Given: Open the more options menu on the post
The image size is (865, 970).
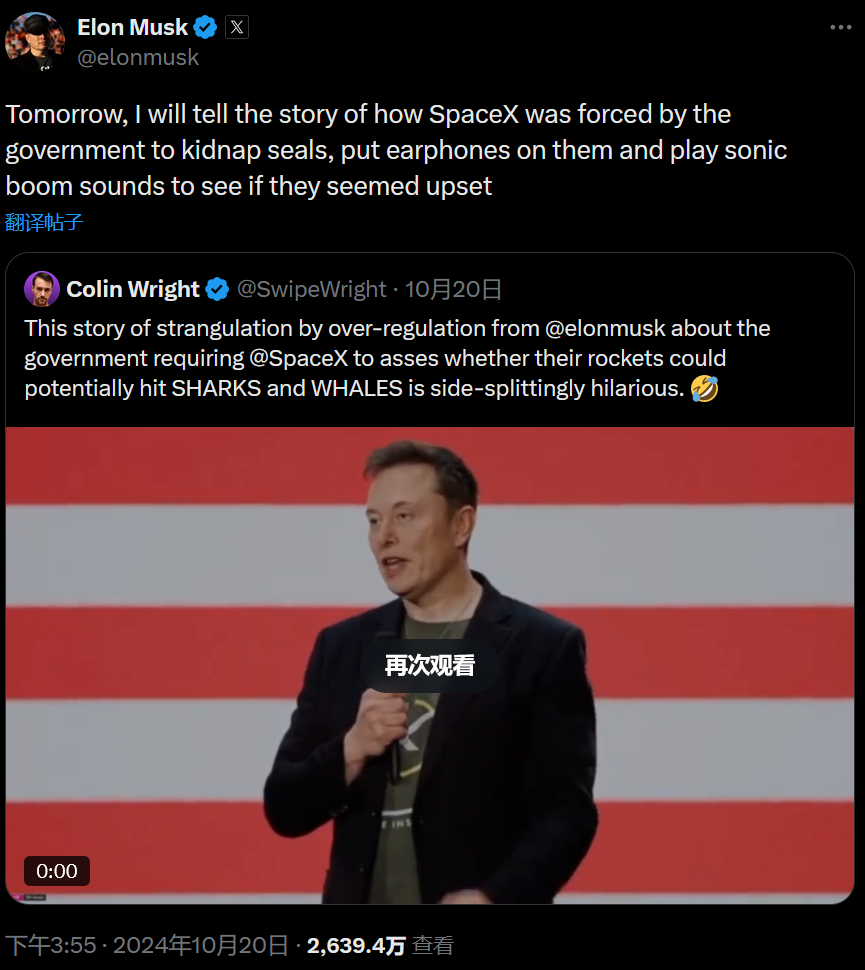Looking at the screenshot, I should [842, 27].
